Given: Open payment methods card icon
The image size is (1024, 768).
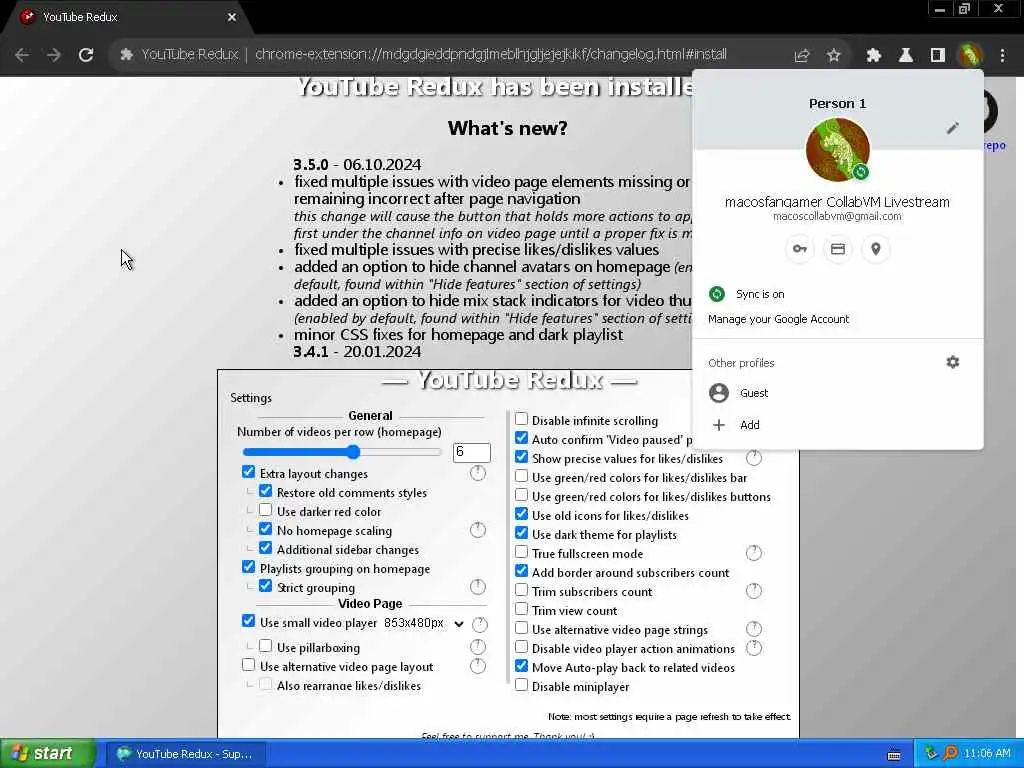Looking at the screenshot, I should (838, 249).
